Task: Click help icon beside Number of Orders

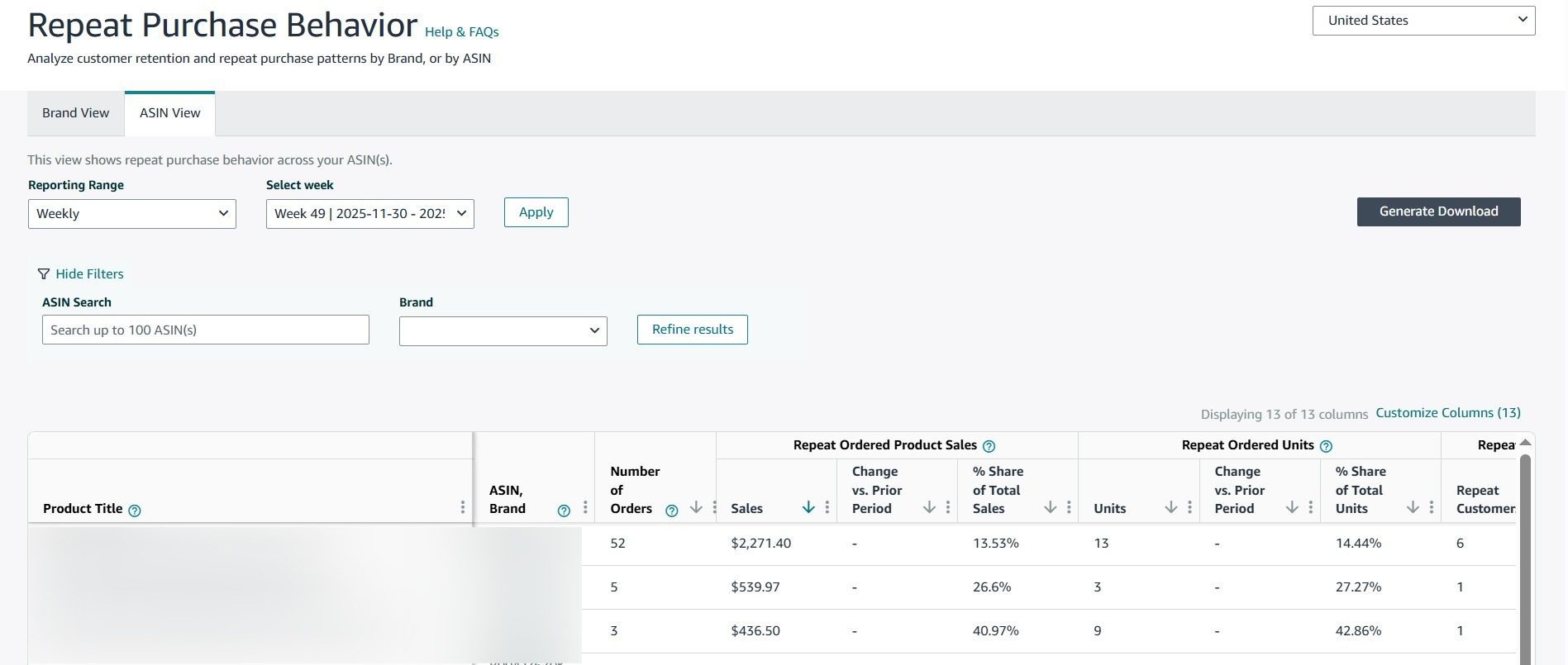Action: coord(671,511)
